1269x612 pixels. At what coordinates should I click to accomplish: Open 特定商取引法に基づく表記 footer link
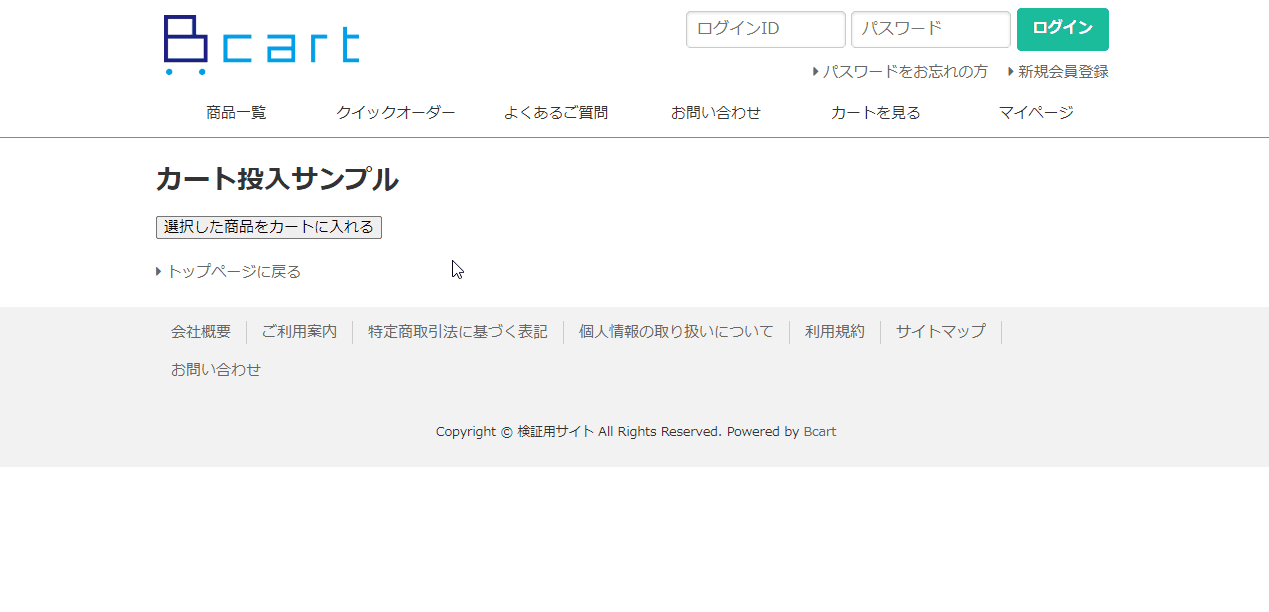458,332
